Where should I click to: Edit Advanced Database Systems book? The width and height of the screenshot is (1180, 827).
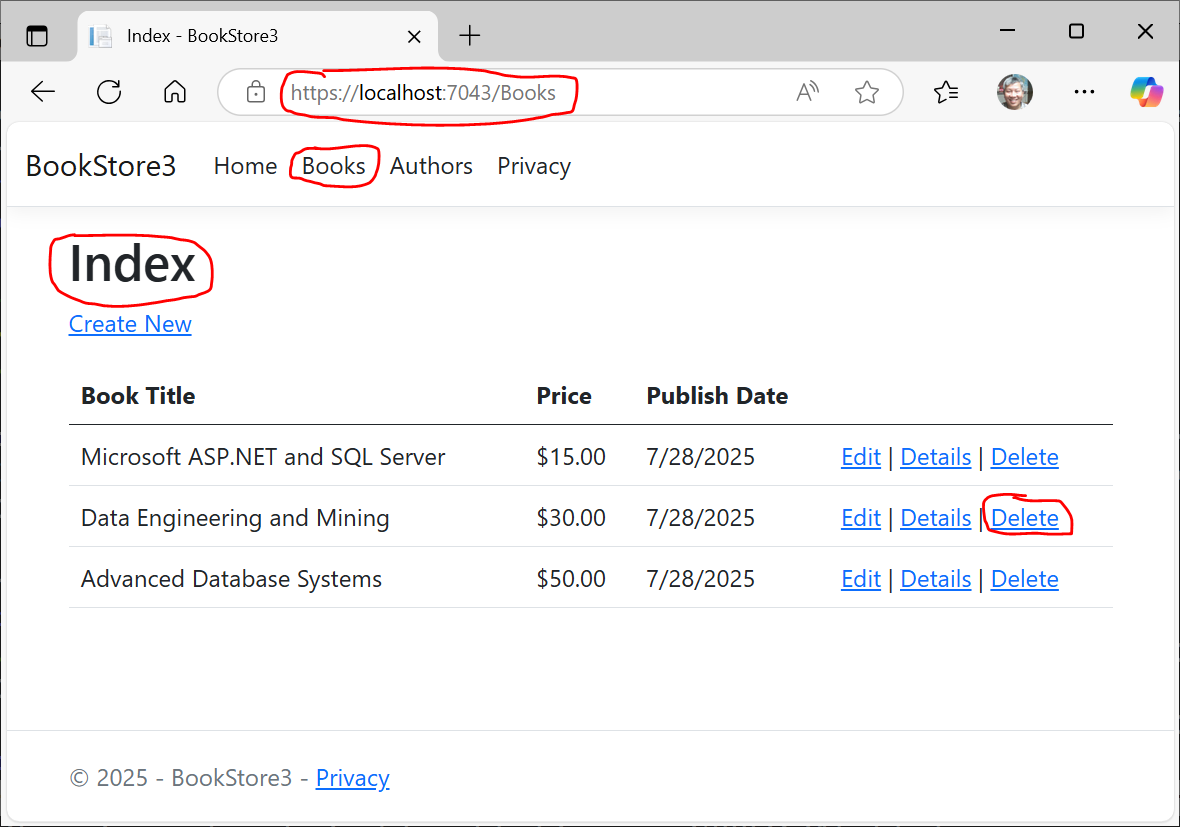[861, 579]
